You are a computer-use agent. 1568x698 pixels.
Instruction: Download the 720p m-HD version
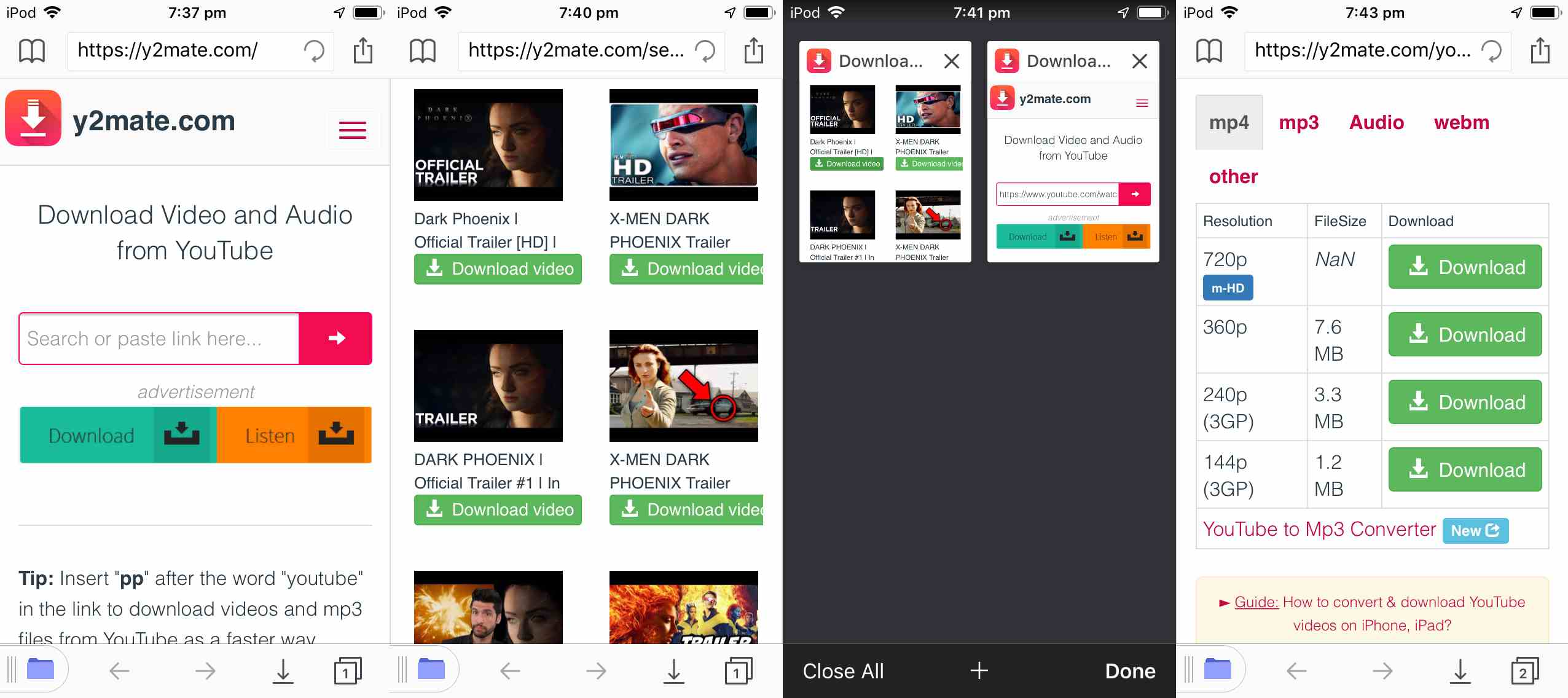coord(1465,267)
